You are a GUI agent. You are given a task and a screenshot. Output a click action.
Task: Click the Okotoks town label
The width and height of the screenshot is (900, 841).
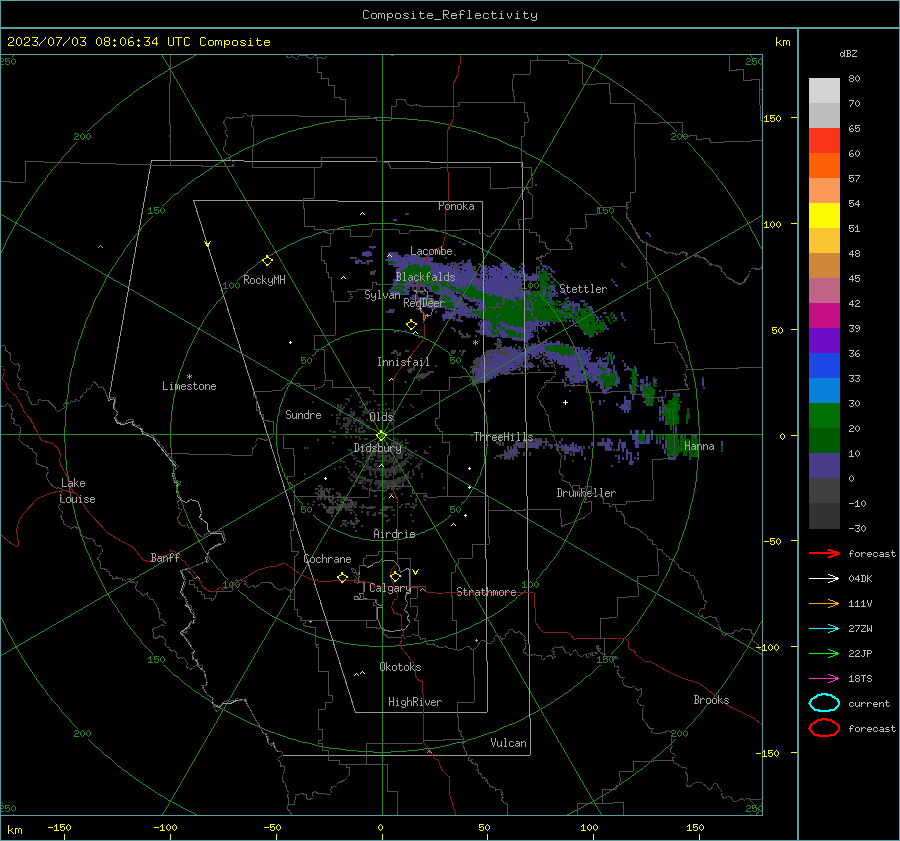pyautogui.click(x=400, y=667)
